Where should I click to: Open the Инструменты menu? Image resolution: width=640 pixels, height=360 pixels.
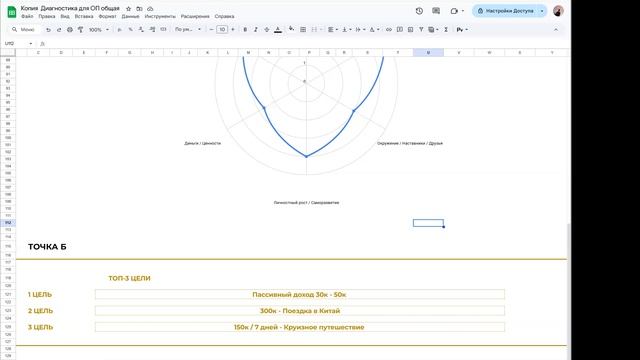click(160, 16)
